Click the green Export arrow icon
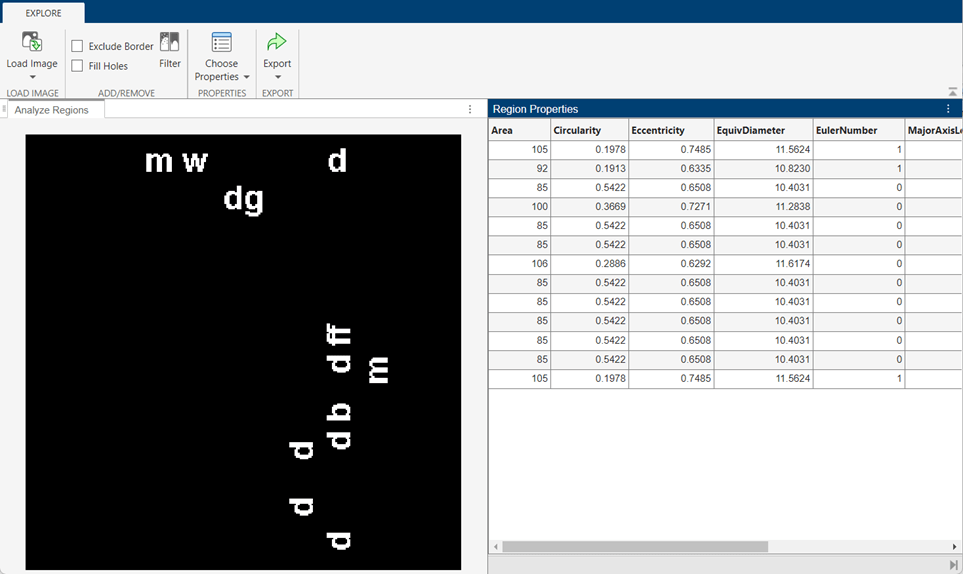 pos(277,42)
